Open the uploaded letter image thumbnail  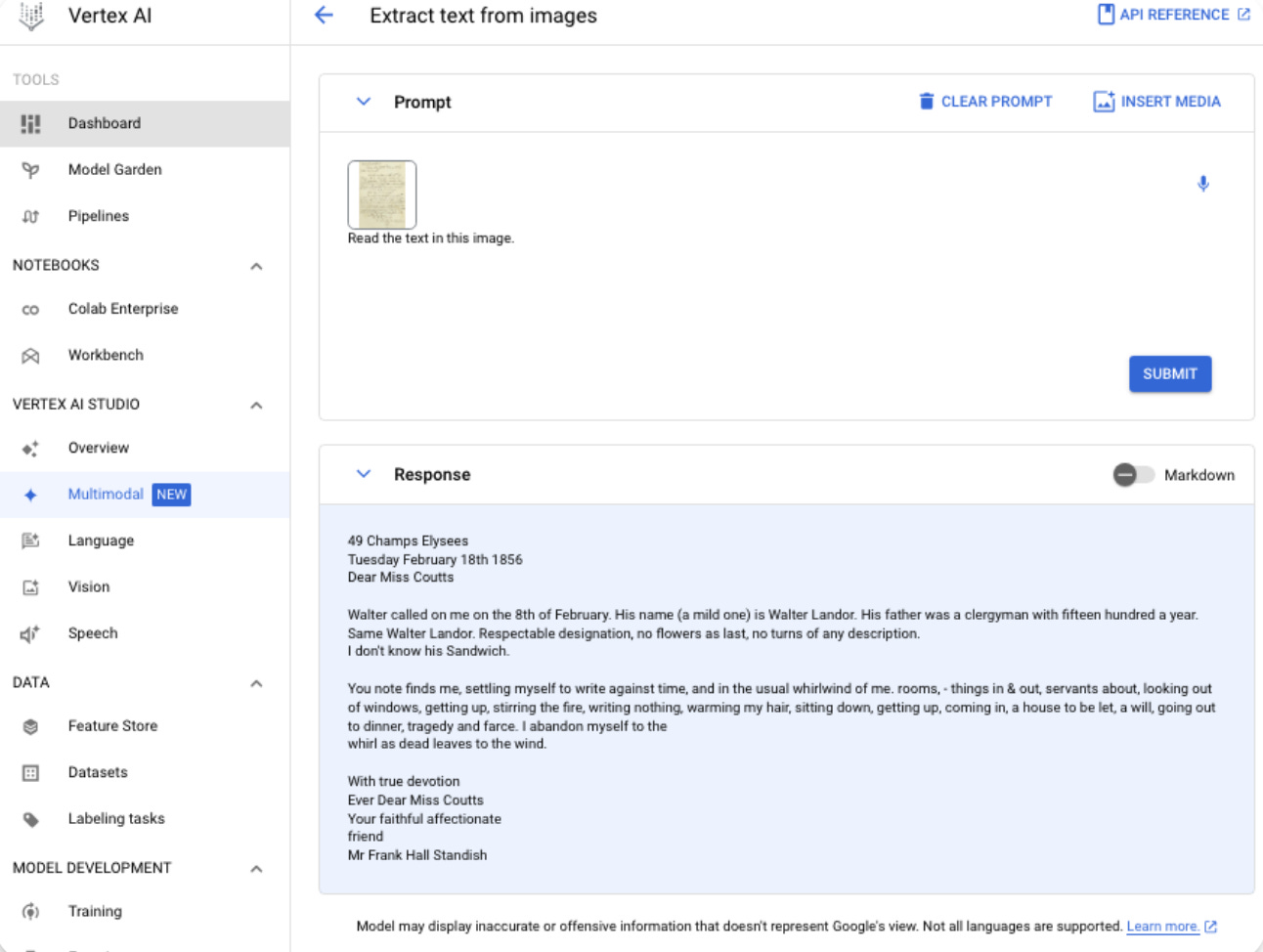[382, 195]
